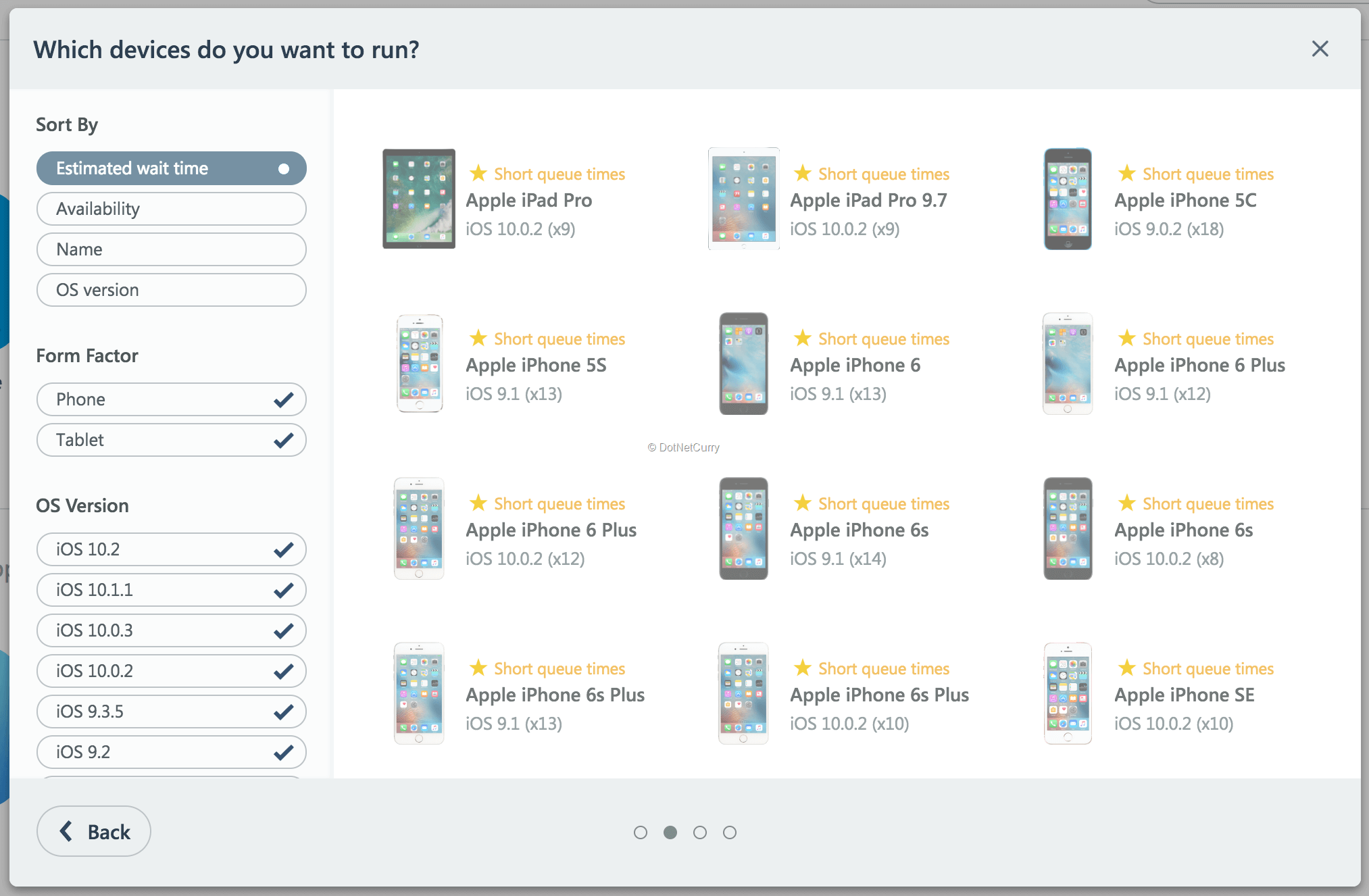This screenshot has height=896, width=1369.
Task: Click the star icon beside iPad Pro 9.7
Action: pyautogui.click(x=803, y=173)
